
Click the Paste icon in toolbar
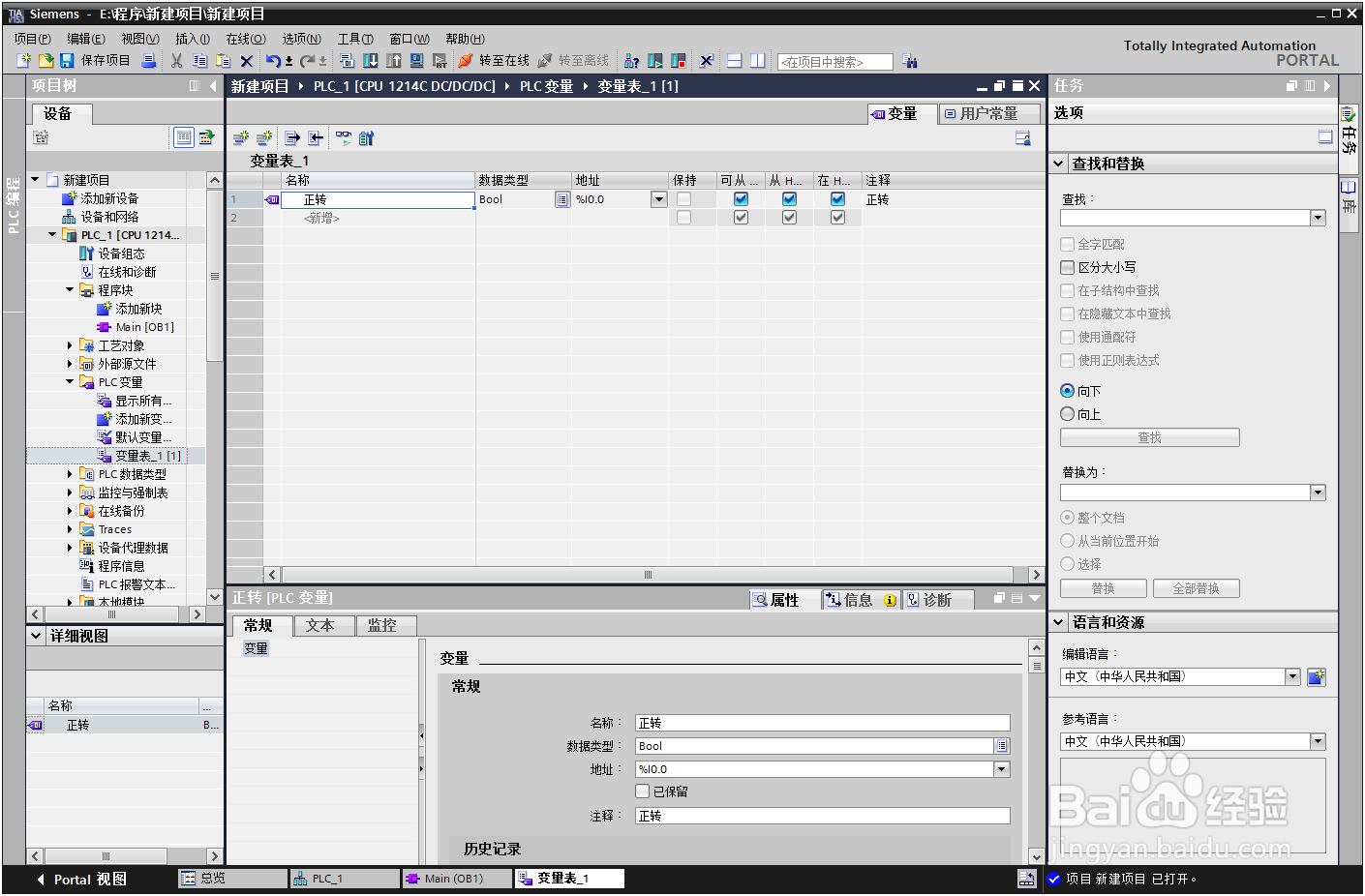coord(223,61)
